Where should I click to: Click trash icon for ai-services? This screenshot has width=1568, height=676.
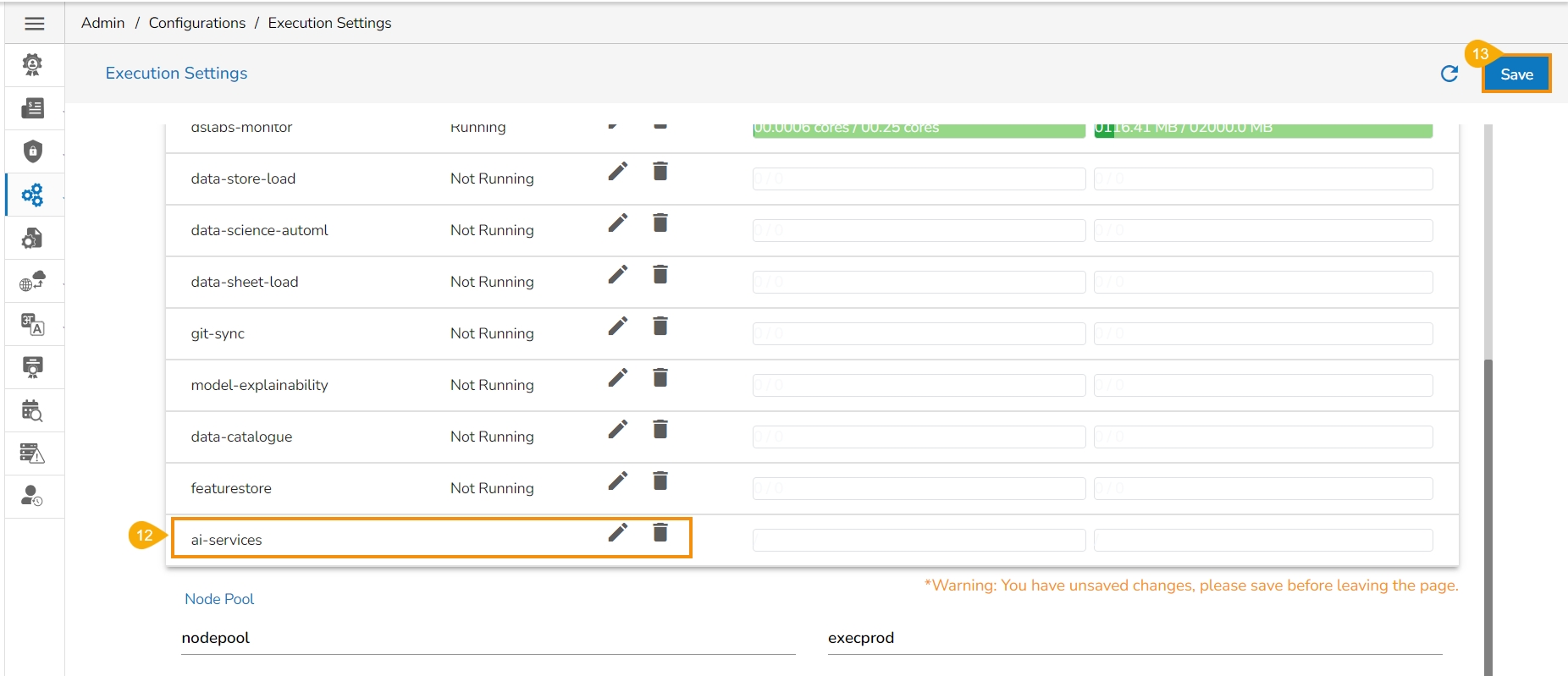[660, 533]
